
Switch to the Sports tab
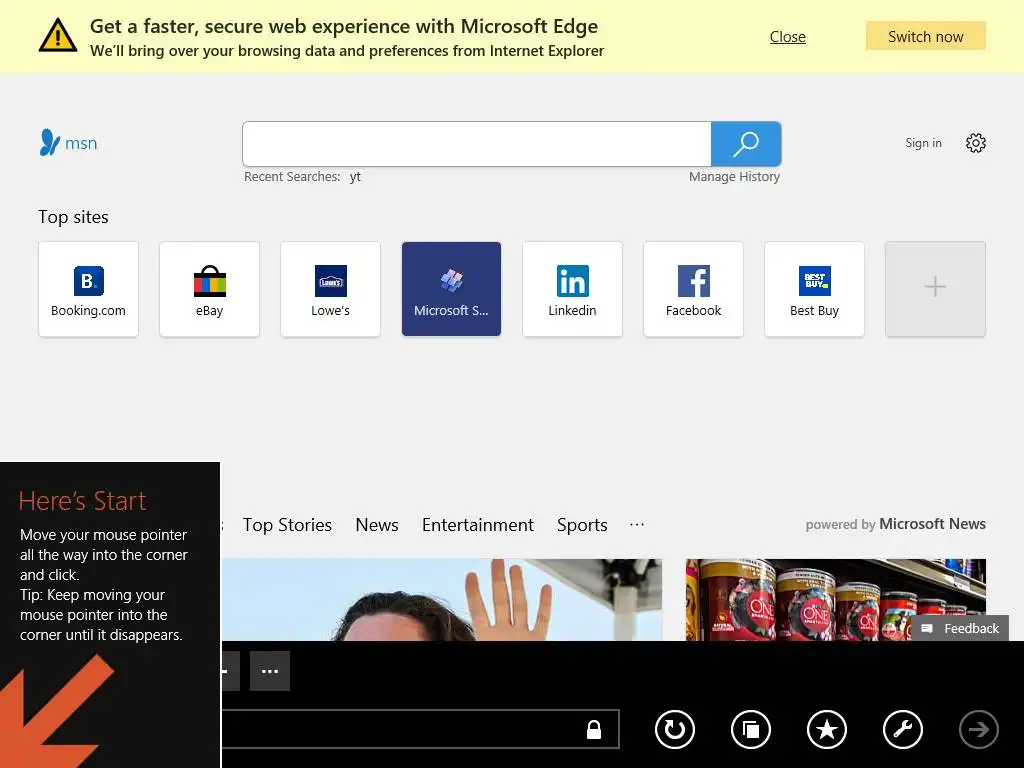pyautogui.click(x=582, y=525)
